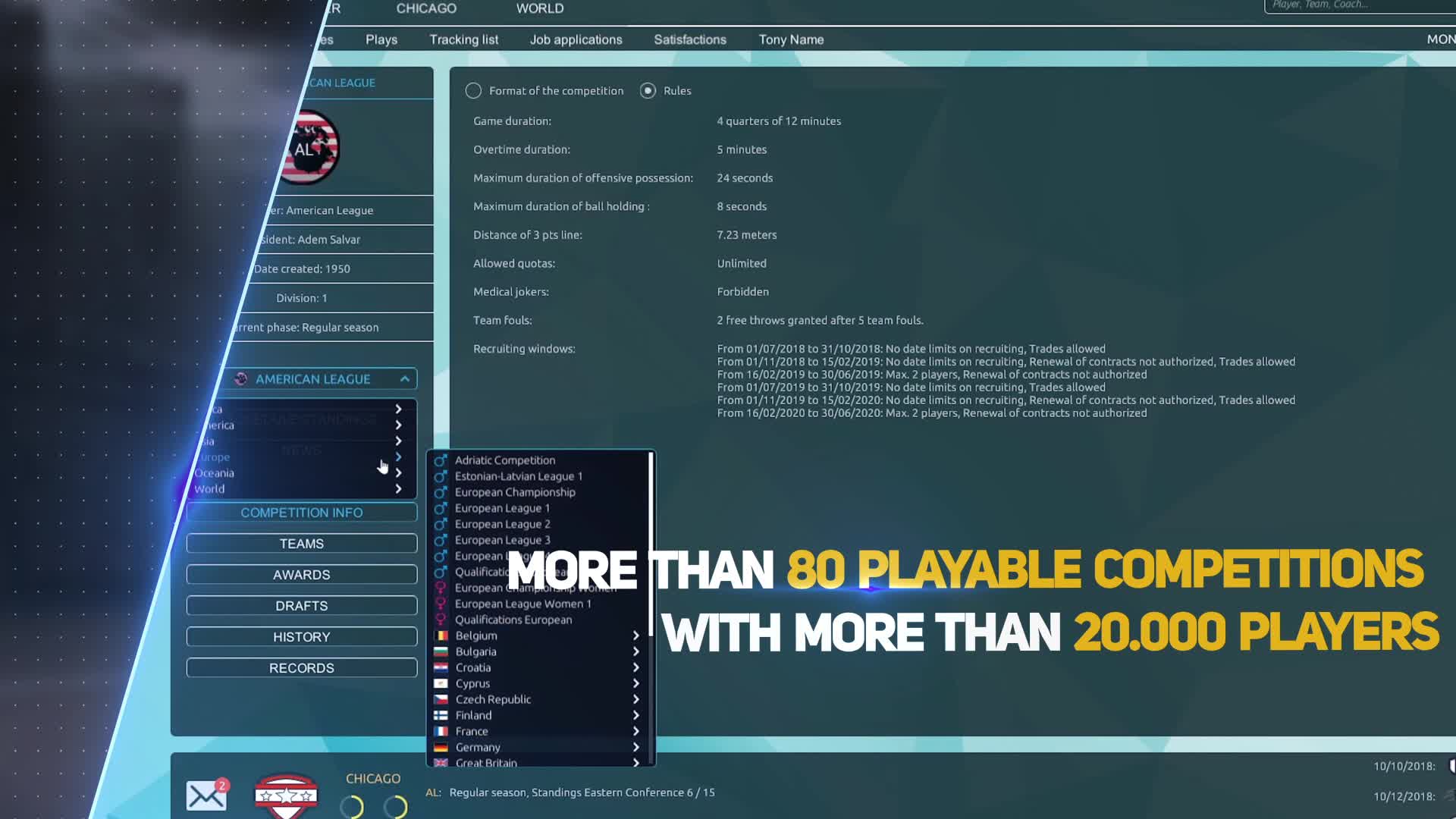Open the Tracking list tab
The image size is (1456, 819).
[x=463, y=39]
